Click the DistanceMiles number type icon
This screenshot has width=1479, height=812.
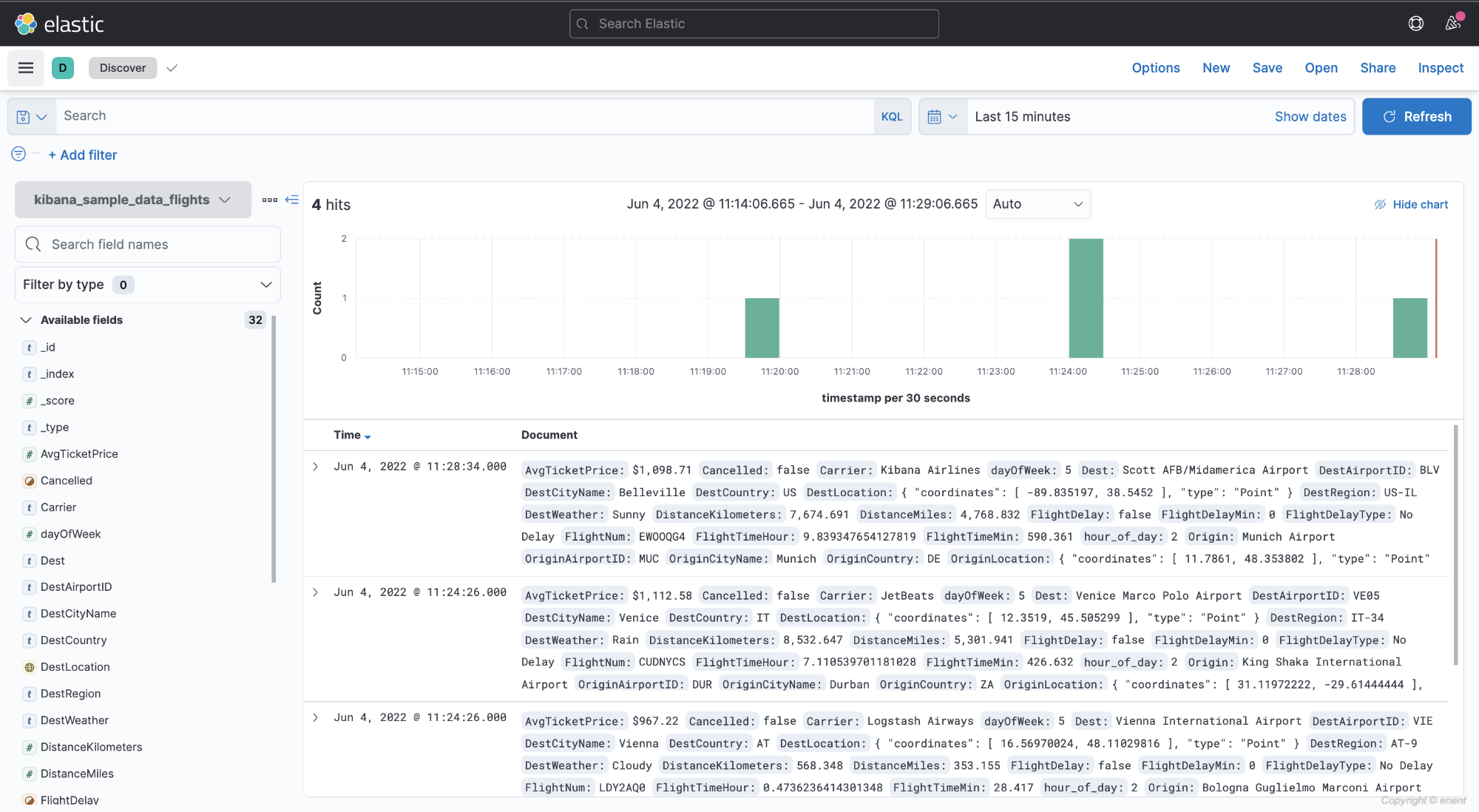(x=30, y=774)
